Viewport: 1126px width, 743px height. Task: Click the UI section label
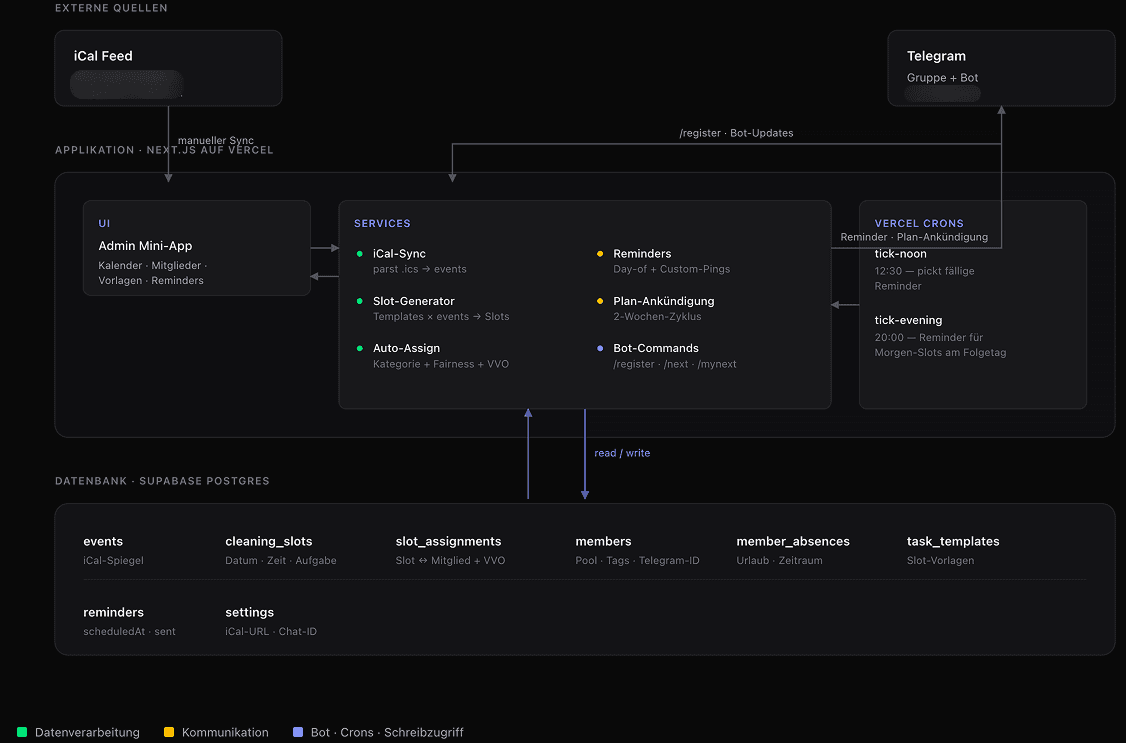104,223
